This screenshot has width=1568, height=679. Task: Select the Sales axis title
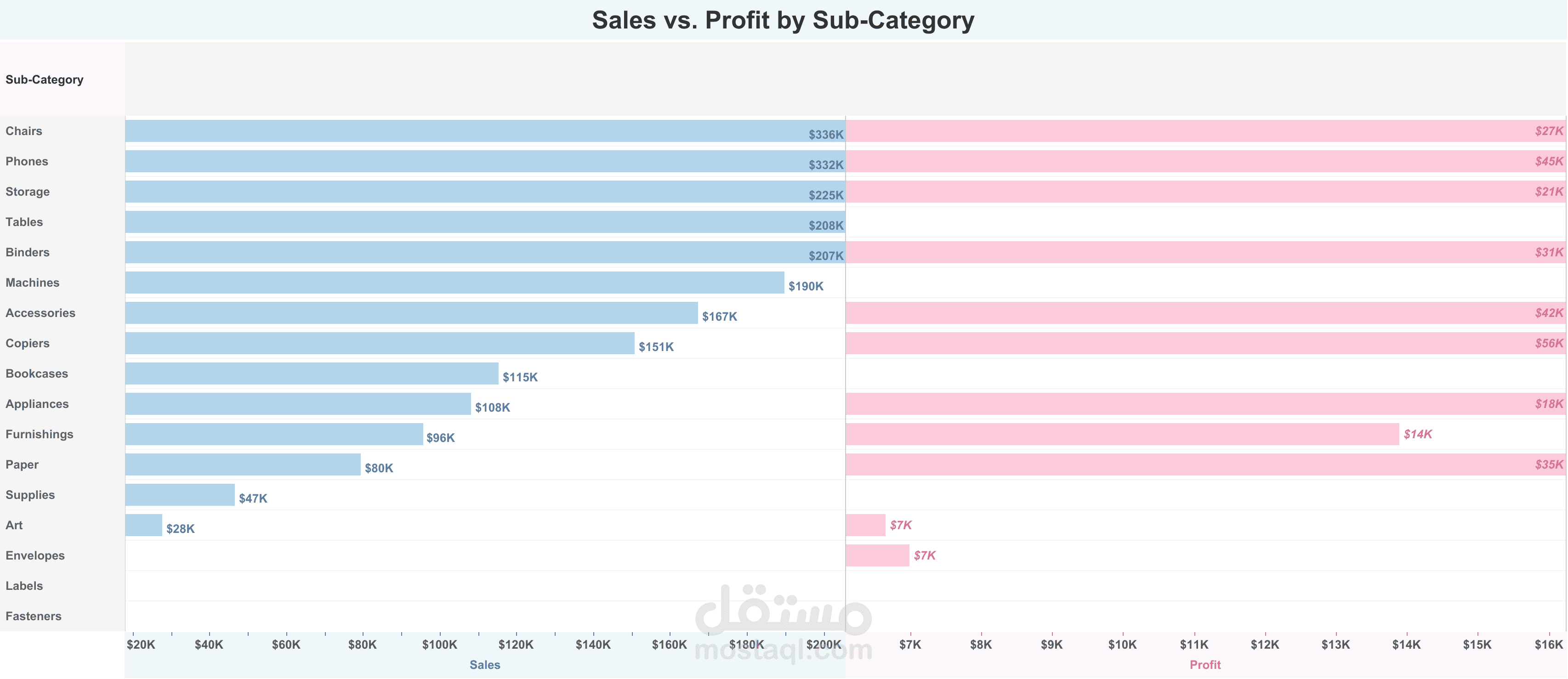(x=485, y=665)
